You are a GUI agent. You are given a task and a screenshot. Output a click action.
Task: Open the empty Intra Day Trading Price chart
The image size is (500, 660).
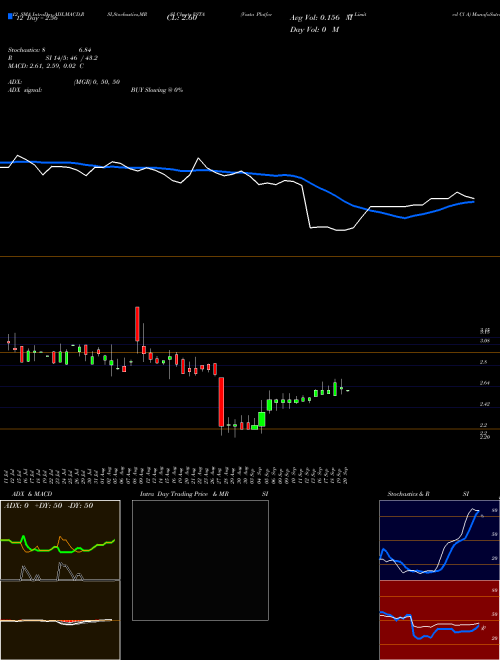[200, 560]
